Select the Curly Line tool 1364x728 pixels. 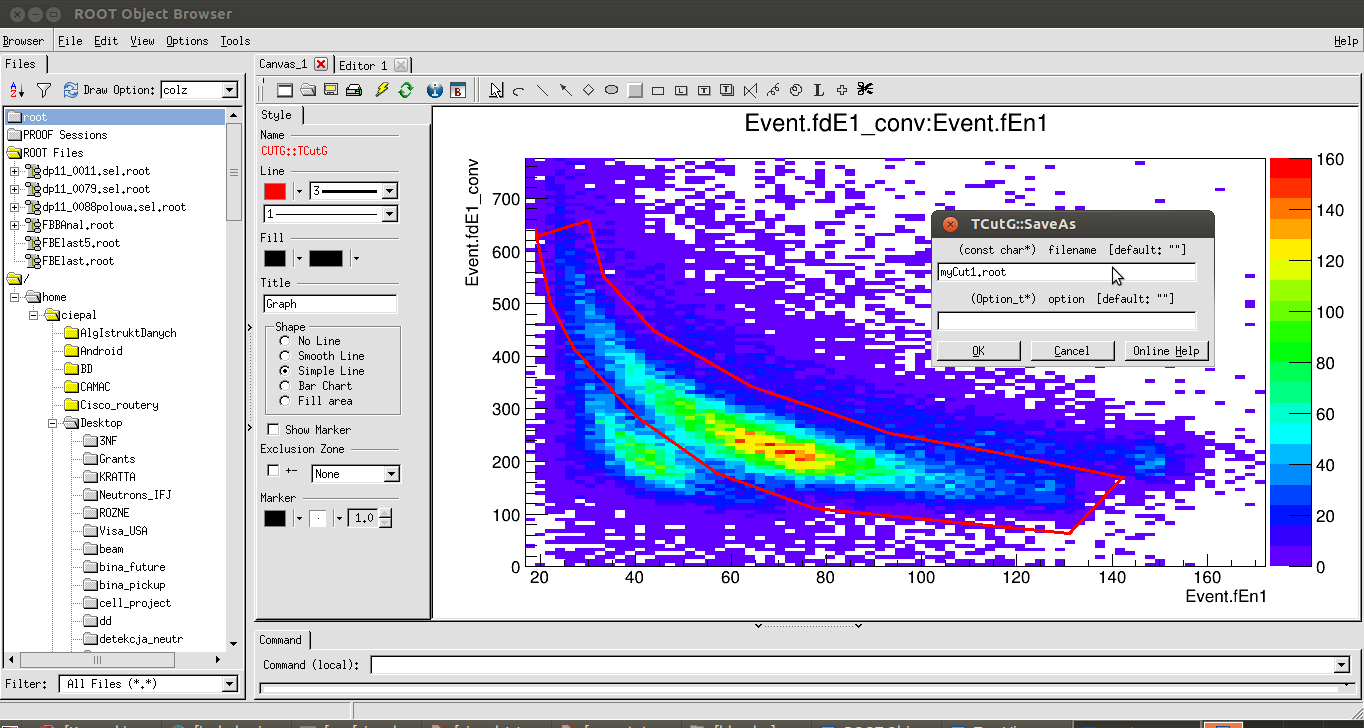[773, 90]
